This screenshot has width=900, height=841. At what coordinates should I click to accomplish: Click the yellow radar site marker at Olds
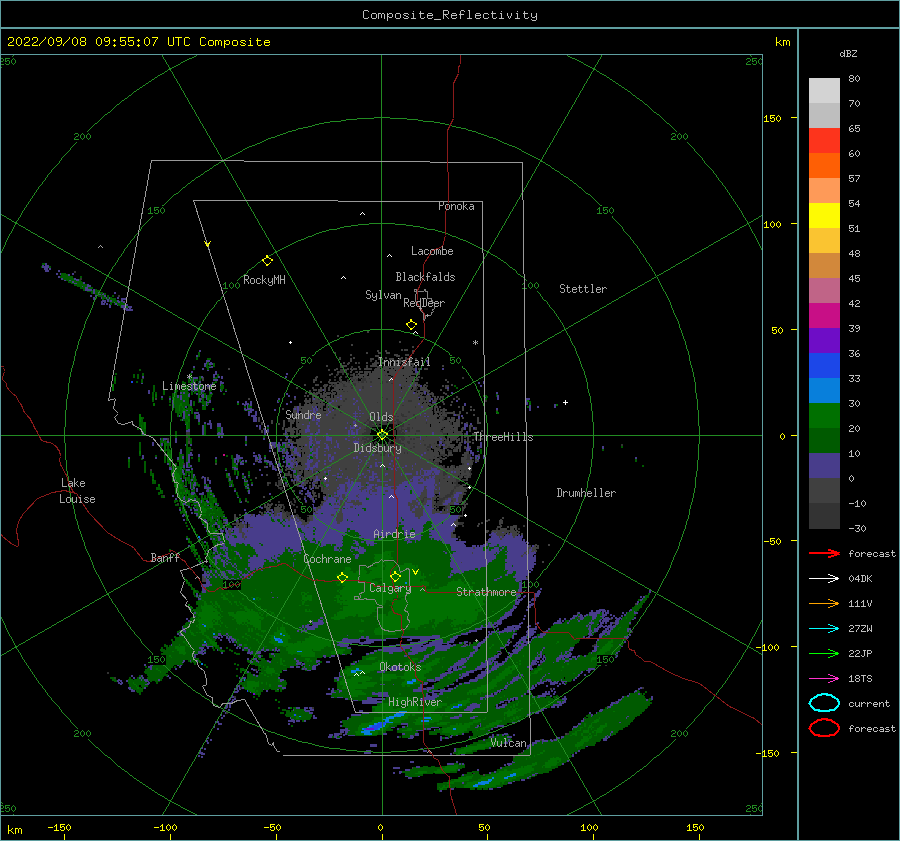coord(382,435)
